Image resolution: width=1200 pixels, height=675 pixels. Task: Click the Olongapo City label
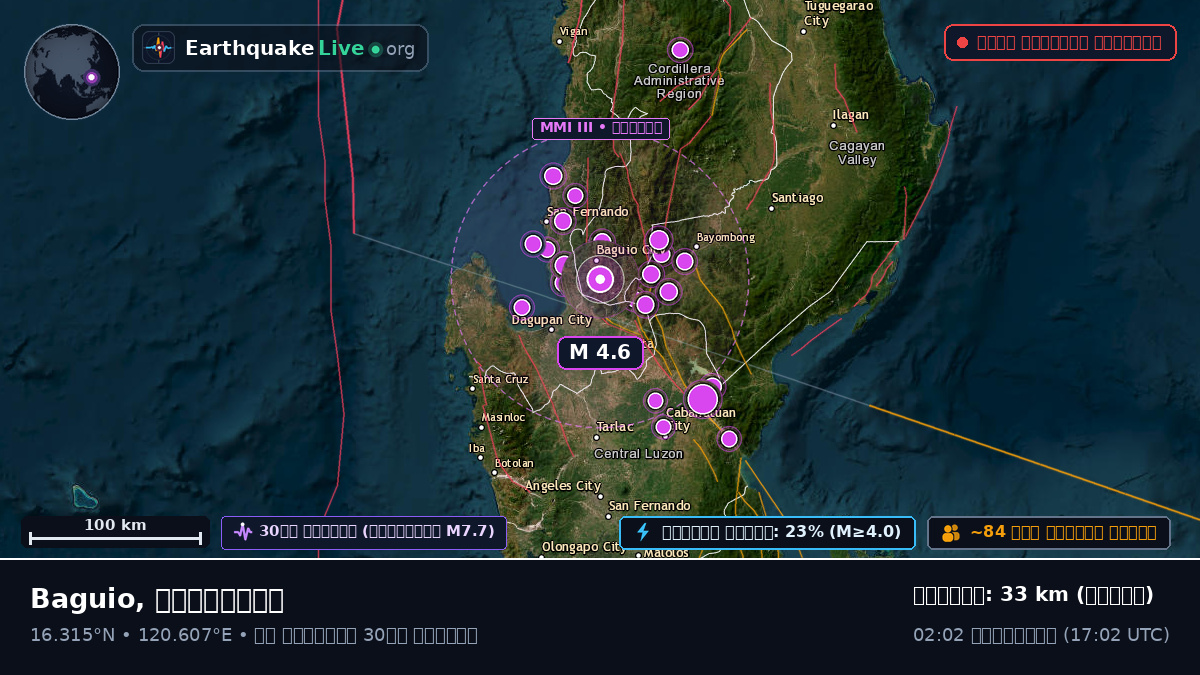tap(584, 547)
